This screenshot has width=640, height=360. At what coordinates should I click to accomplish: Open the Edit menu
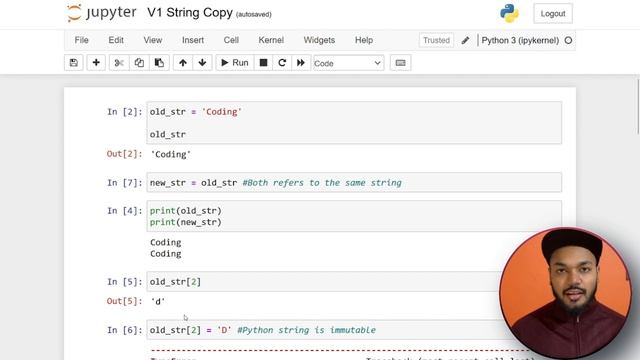coord(116,40)
